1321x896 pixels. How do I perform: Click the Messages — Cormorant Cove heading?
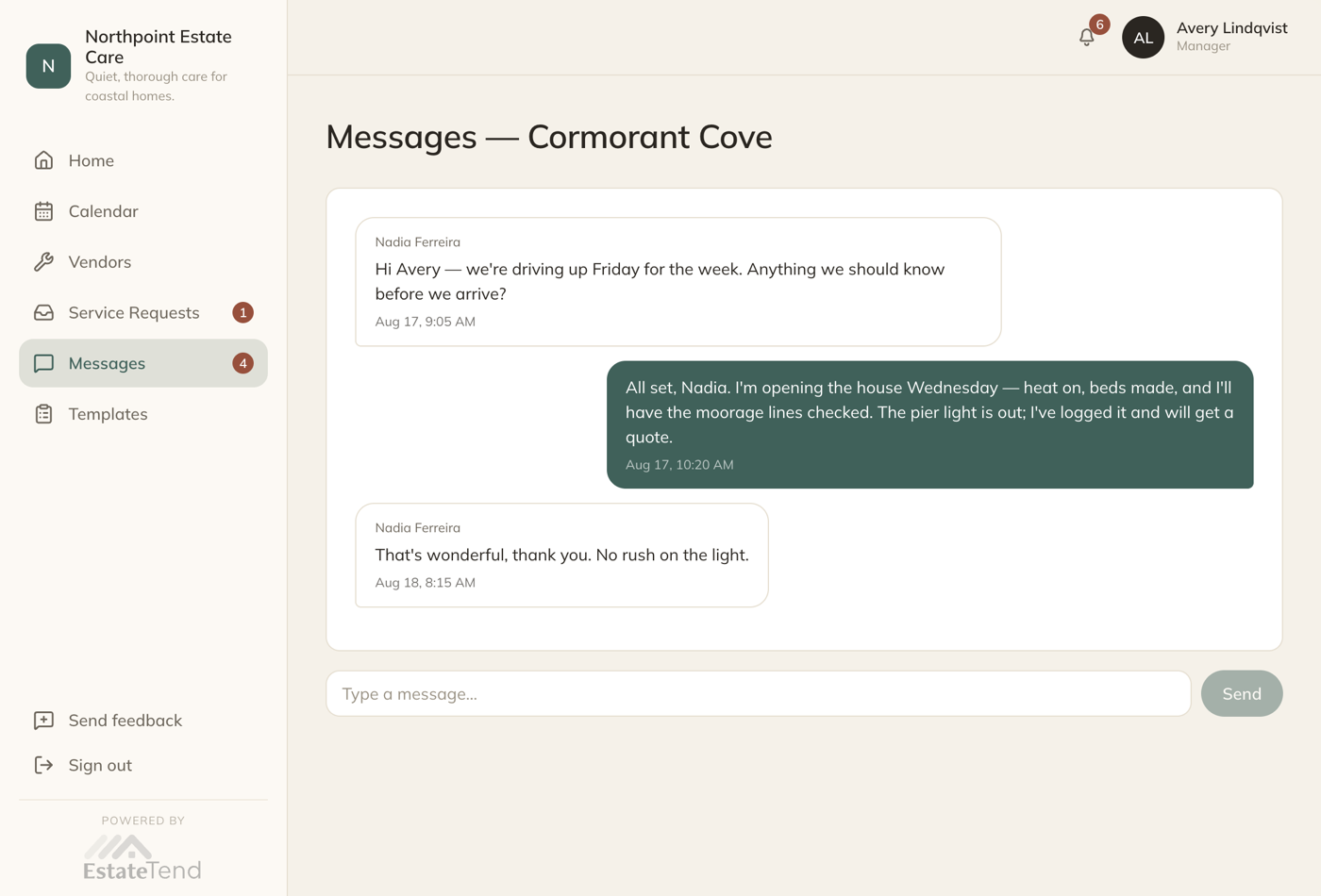tap(549, 137)
